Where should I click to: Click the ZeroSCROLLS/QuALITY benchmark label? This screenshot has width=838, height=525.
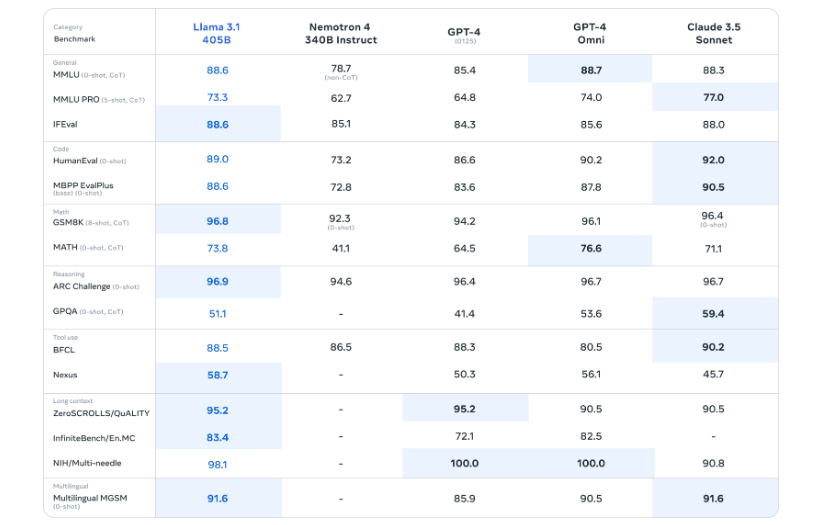99,411
